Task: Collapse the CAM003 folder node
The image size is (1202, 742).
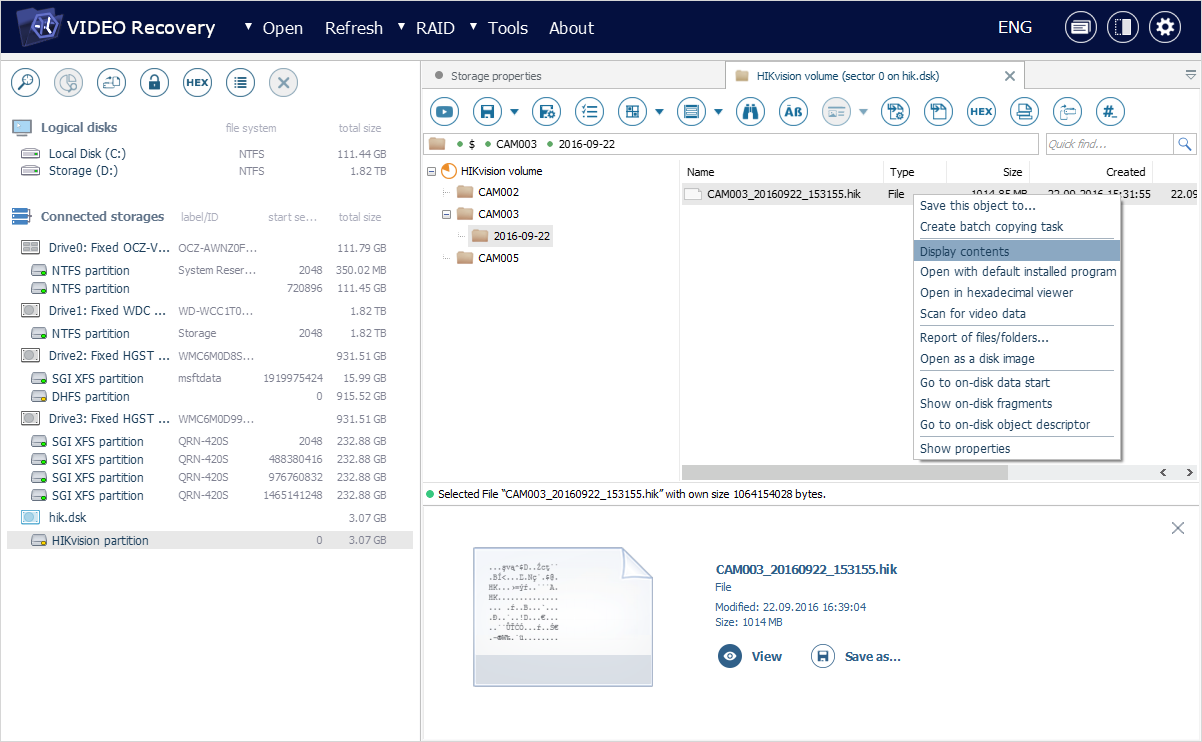Action: tap(447, 214)
